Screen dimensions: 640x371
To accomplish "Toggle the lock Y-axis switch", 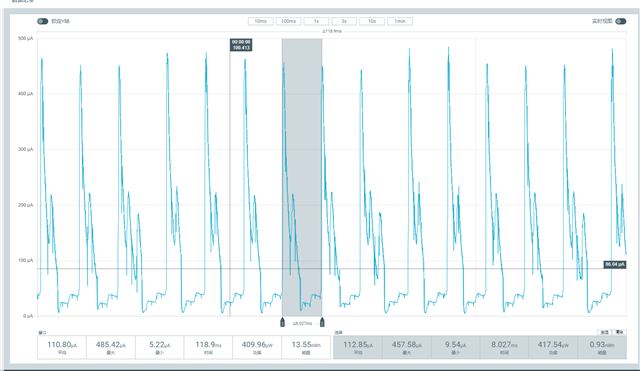I will click(42, 21).
